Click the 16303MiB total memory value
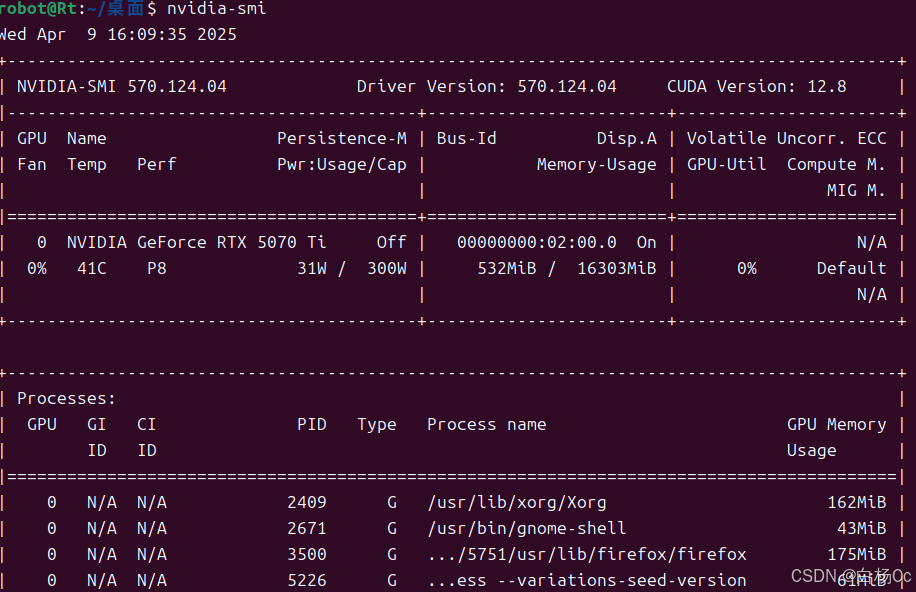Viewport: 916px width, 592px height. pos(617,269)
